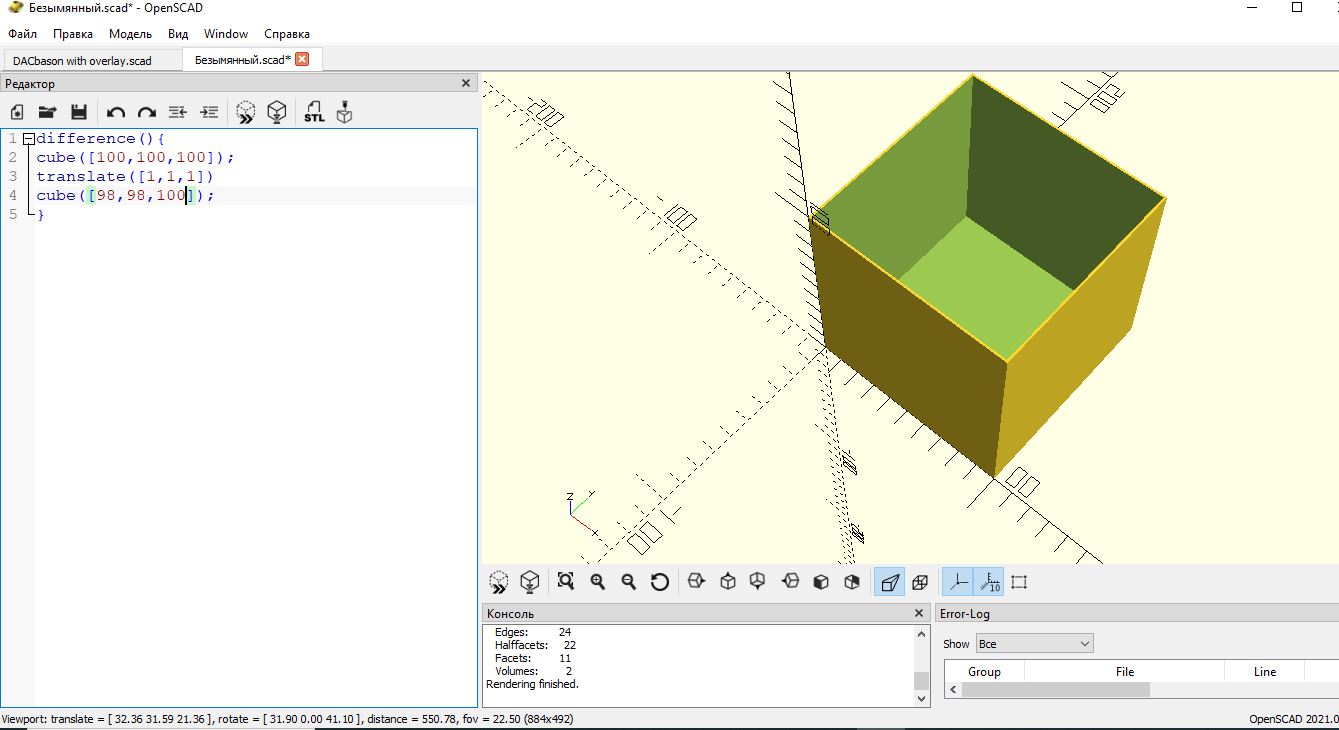Open the Вид menu
Viewport: 1339px width, 730px height.
(x=178, y=34)
